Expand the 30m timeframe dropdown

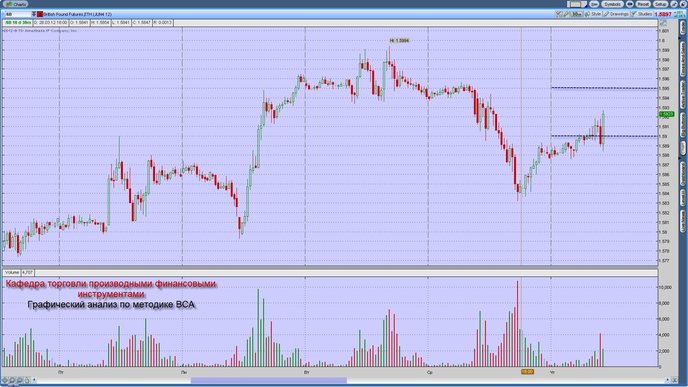point(577,14)
